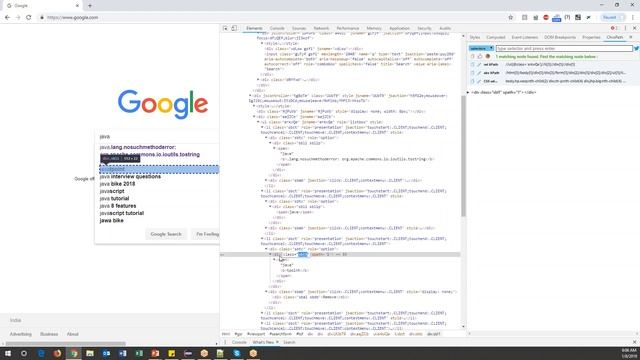The height and width of the screenshot is (360, 640).
Task: Open the About footer link
Action: click(73, 334)
